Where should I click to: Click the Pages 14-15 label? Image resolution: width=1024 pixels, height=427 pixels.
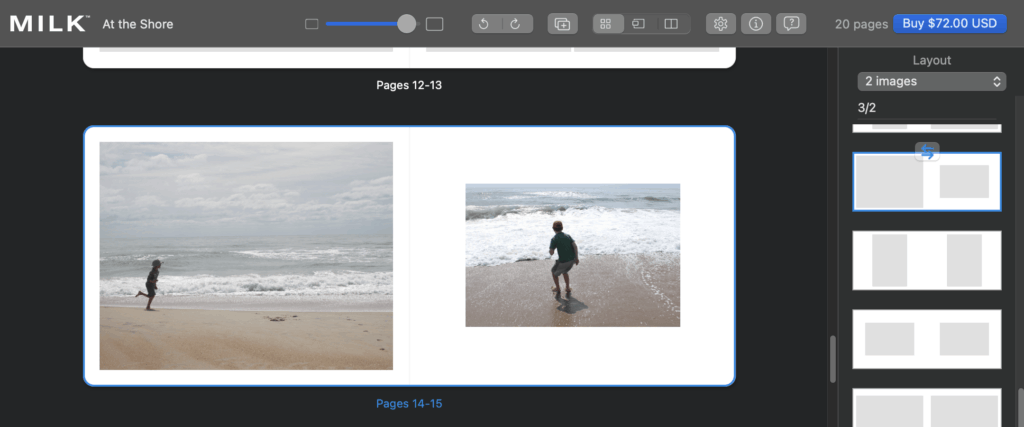409,403
